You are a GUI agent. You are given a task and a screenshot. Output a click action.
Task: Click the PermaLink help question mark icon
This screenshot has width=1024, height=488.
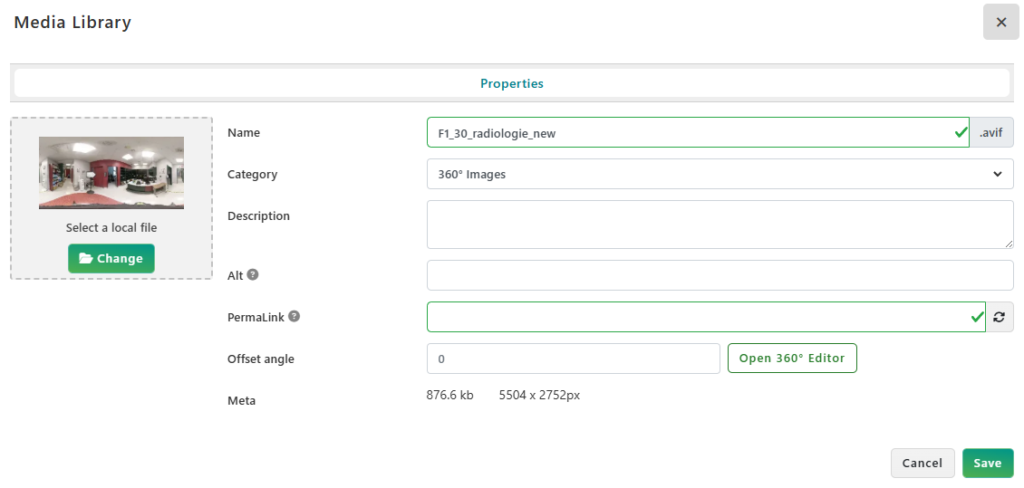point(295,316)
